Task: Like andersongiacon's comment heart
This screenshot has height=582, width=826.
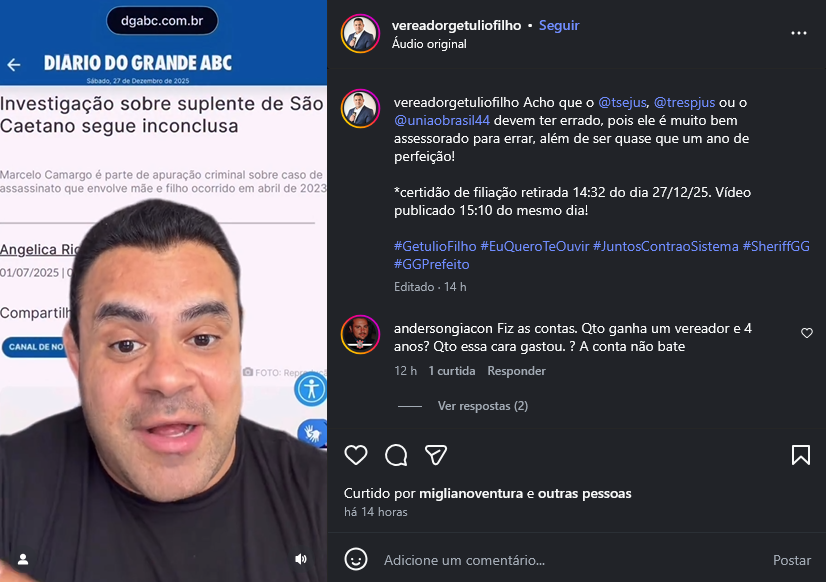Action: [x=807, y=333]
